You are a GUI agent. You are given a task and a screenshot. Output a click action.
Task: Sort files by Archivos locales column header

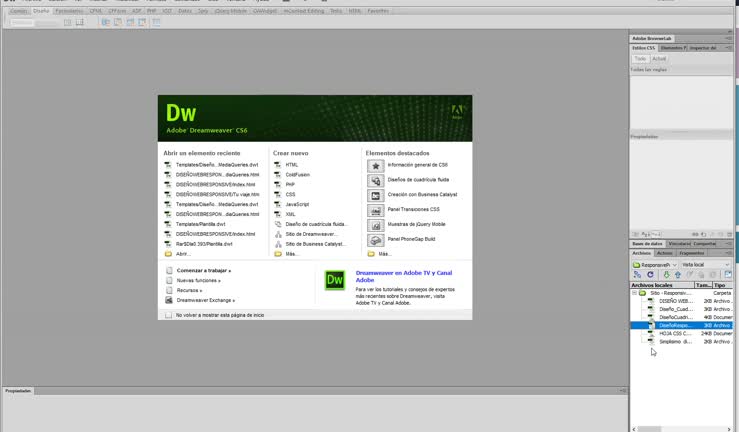(662, 285)
